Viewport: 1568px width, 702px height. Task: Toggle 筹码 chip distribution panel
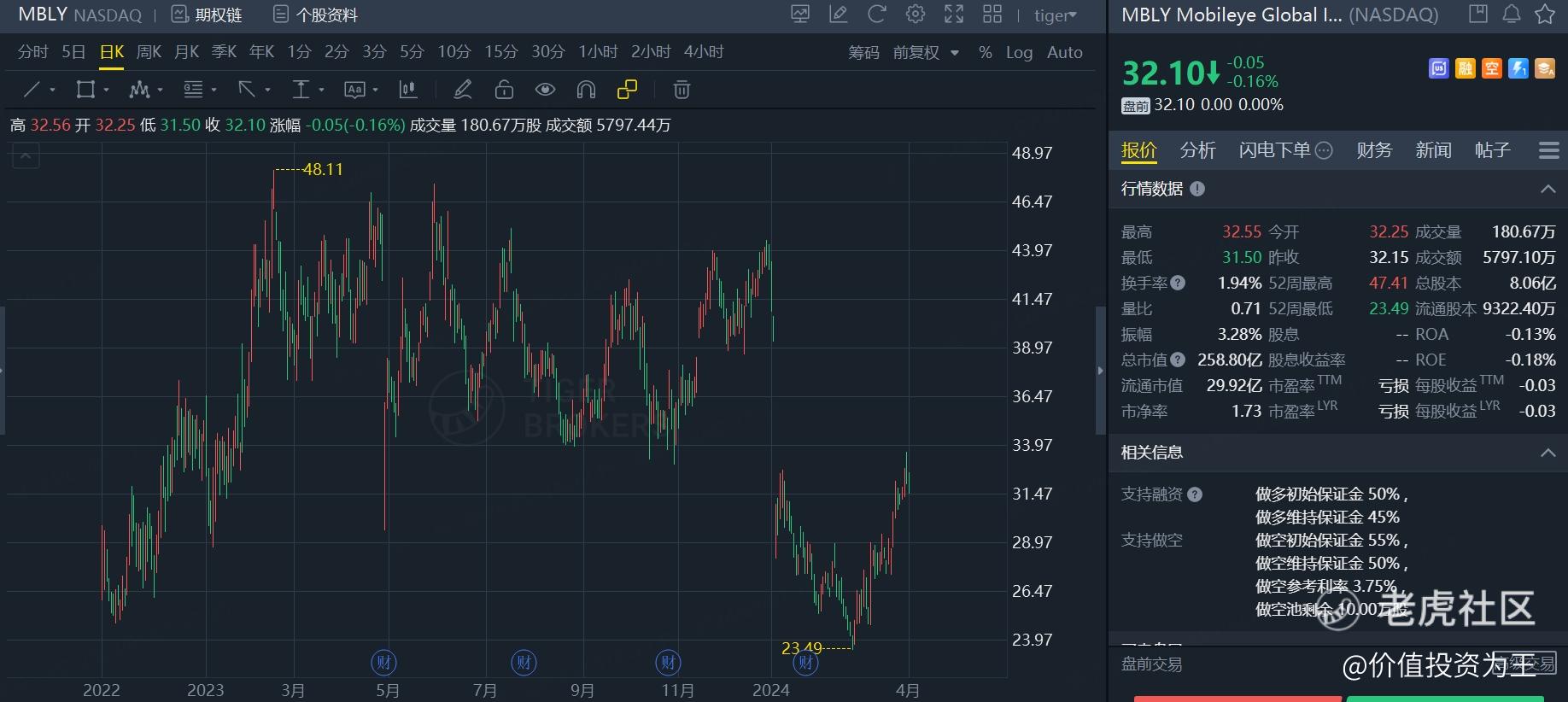863,52
